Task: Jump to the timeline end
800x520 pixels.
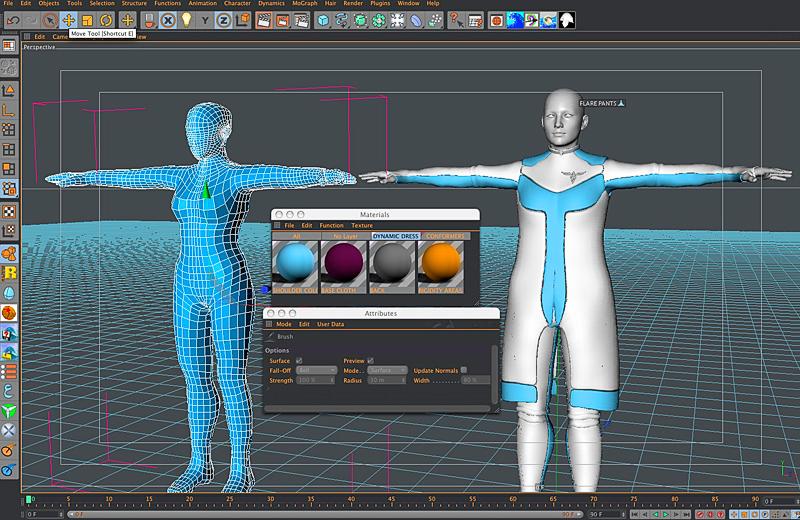Action: click(x=687, y=514)
